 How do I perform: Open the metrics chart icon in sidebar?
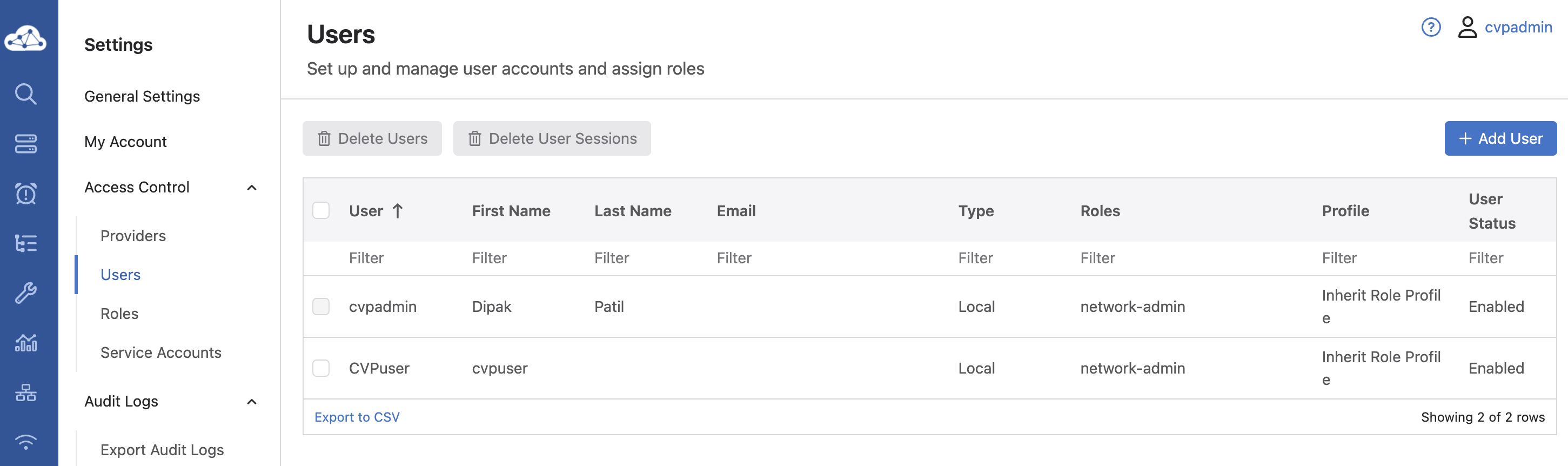tap(25, 343)
